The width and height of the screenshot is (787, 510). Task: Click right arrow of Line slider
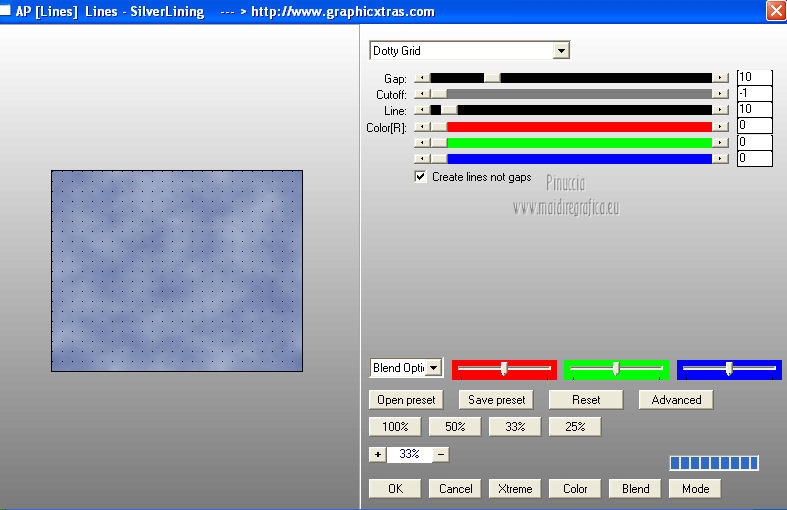(720, 110)
